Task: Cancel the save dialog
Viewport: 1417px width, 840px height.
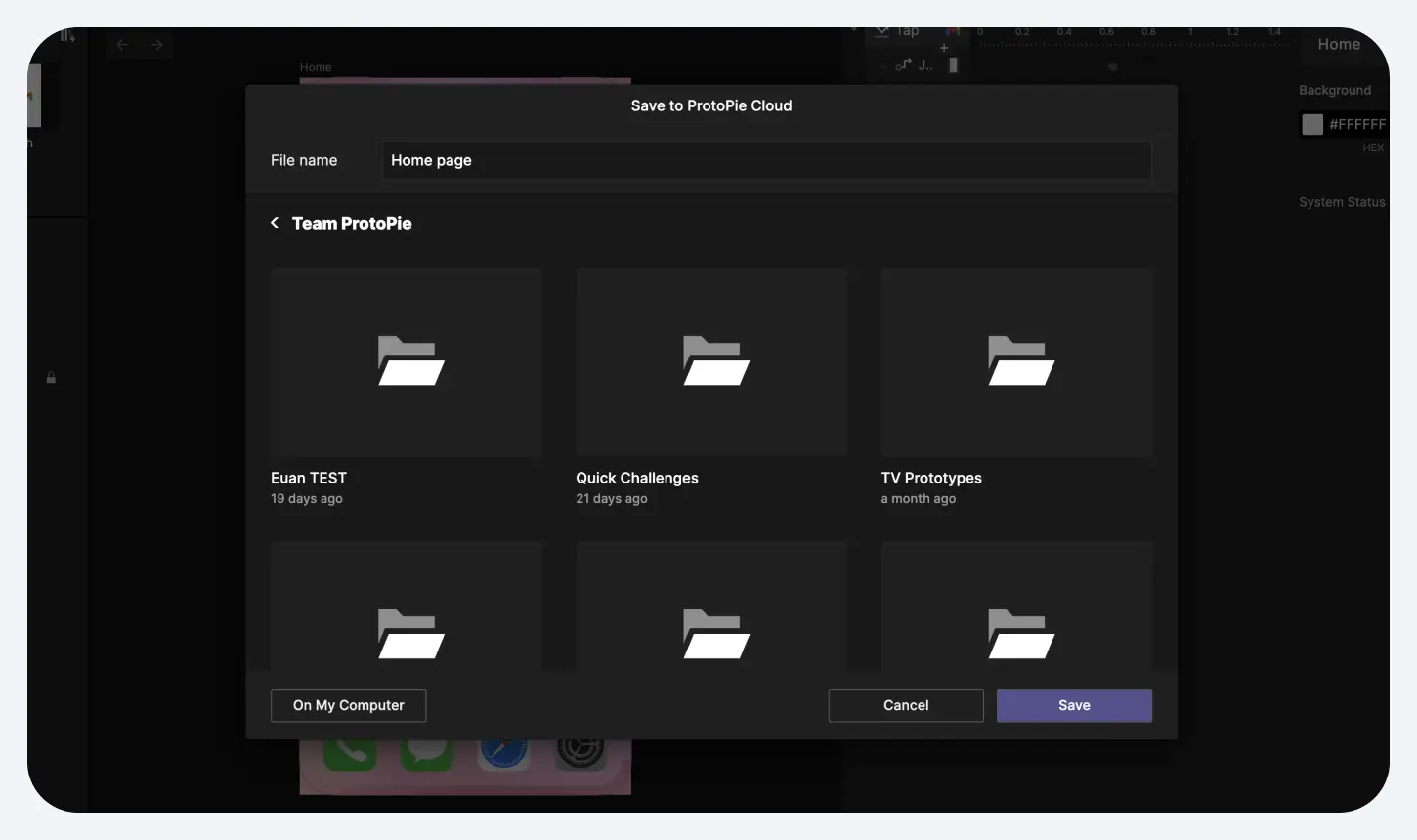Action: [906, 705]
